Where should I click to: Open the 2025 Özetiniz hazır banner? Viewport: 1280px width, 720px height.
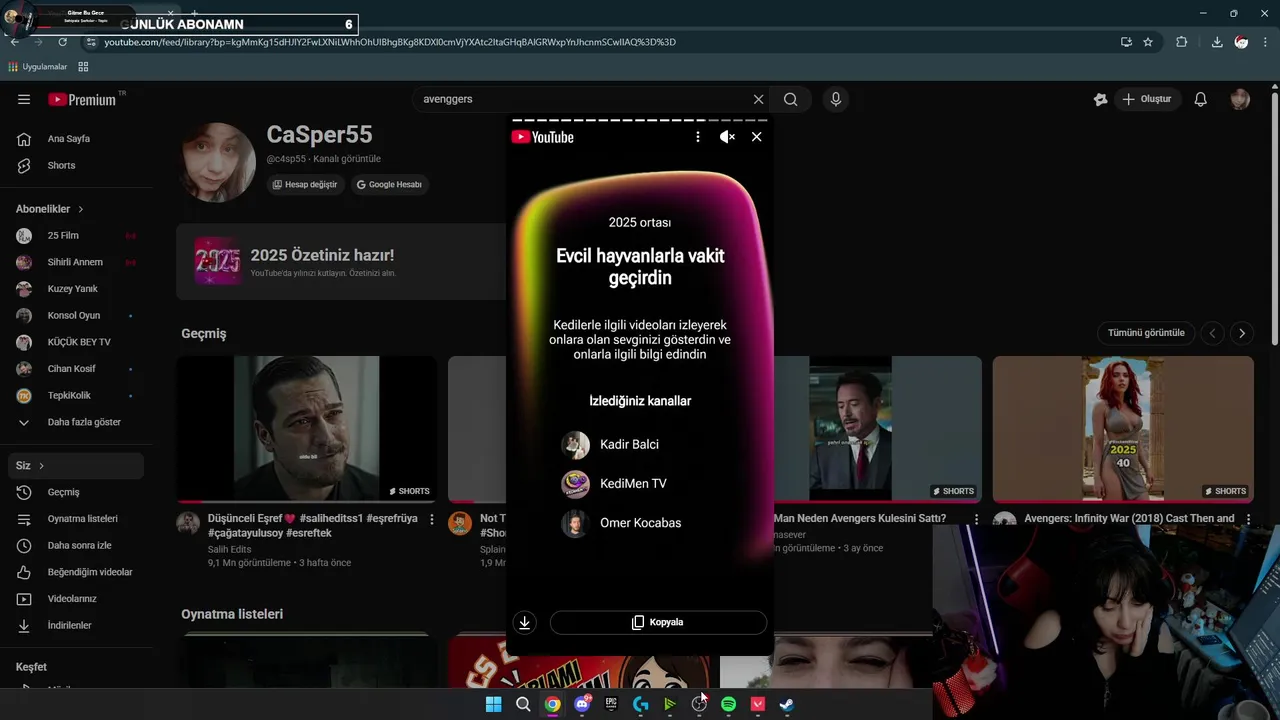(x=341, y=262)
